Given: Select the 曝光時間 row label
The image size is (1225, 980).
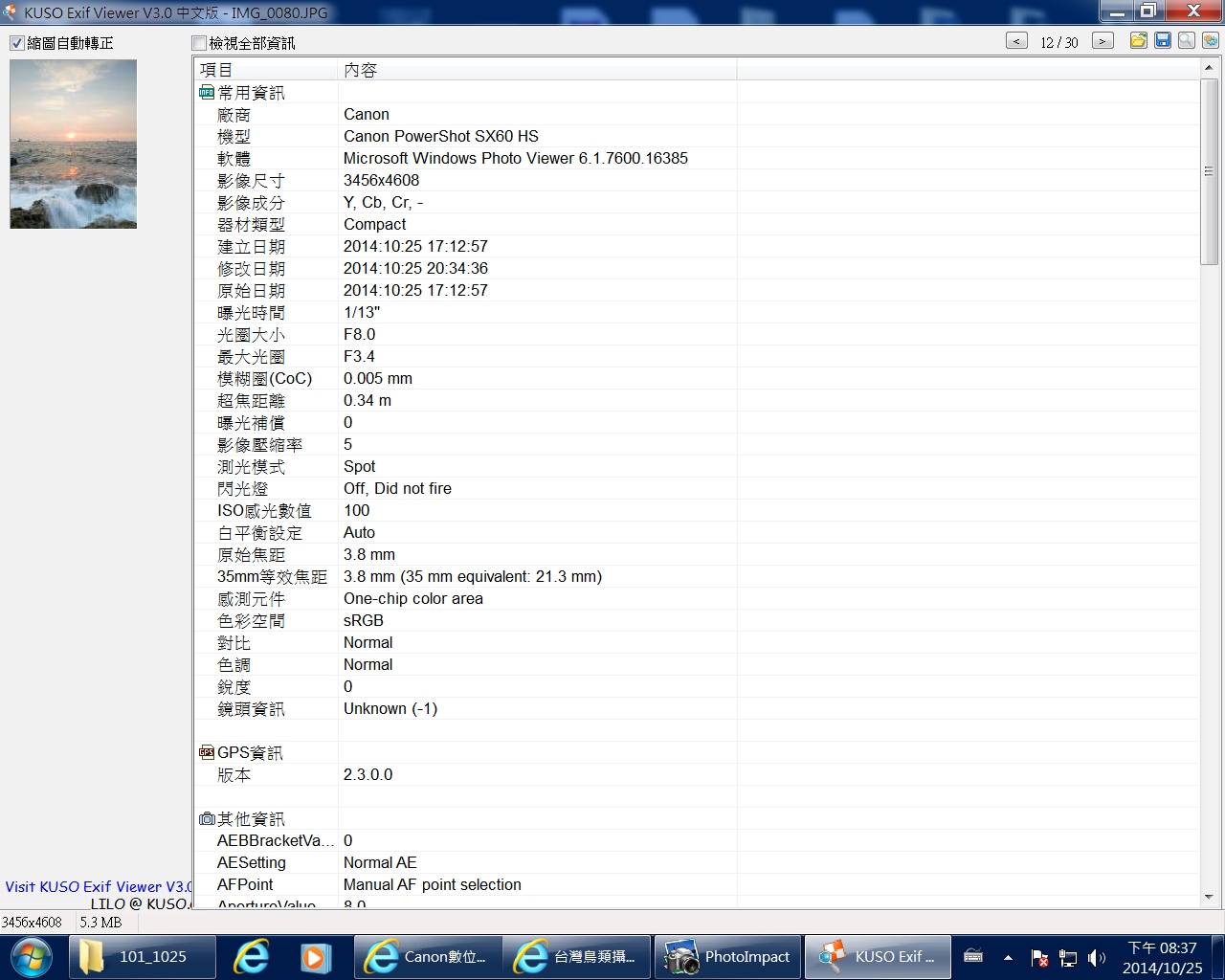Looking at the screenshot, I should pos(251,313).
